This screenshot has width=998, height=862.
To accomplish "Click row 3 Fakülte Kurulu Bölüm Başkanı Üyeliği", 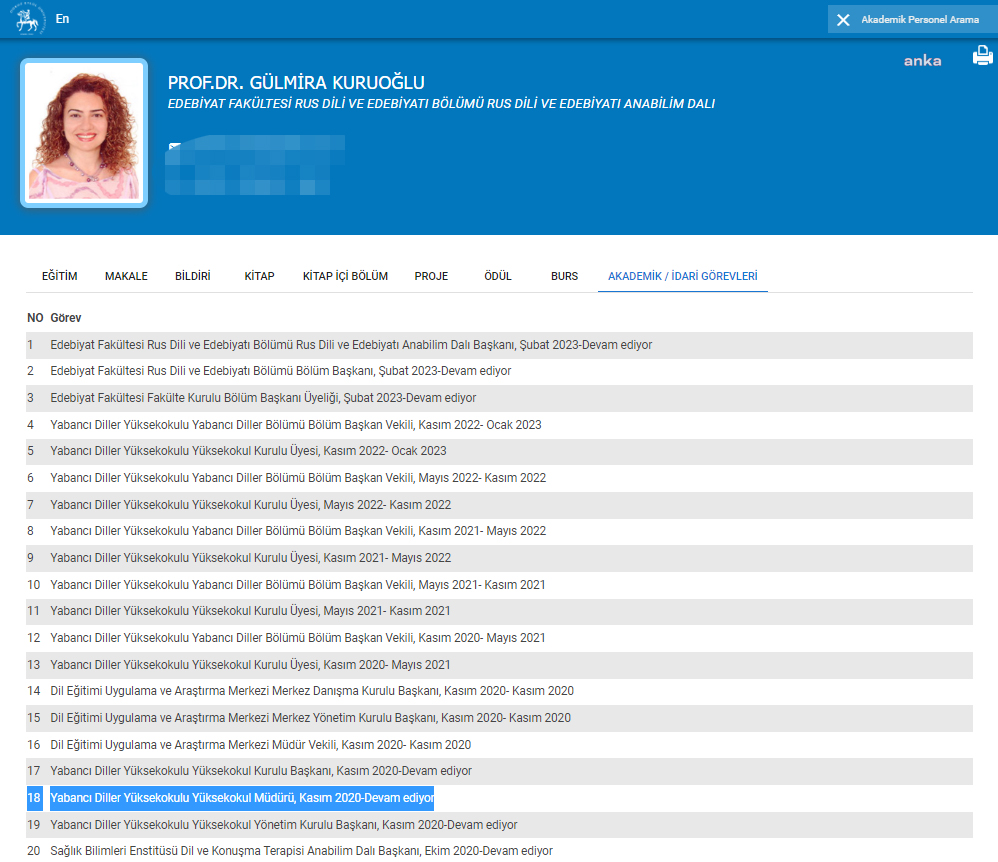I will (x=499, y=398).
